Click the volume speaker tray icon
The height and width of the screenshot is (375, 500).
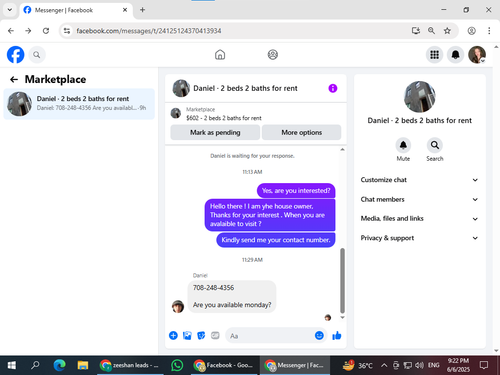coord(419,365)
